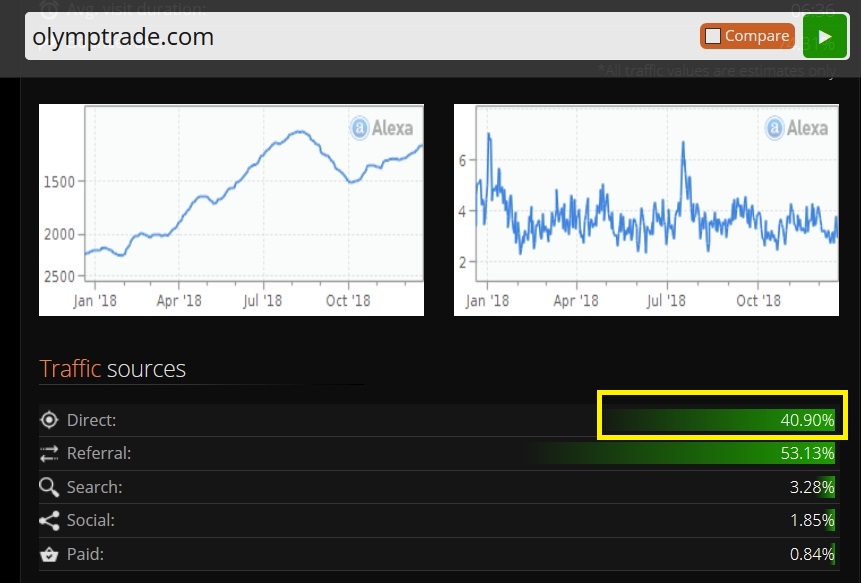Click the green play submit button
This screenshot has width=861, height=583.
[824, 36]
